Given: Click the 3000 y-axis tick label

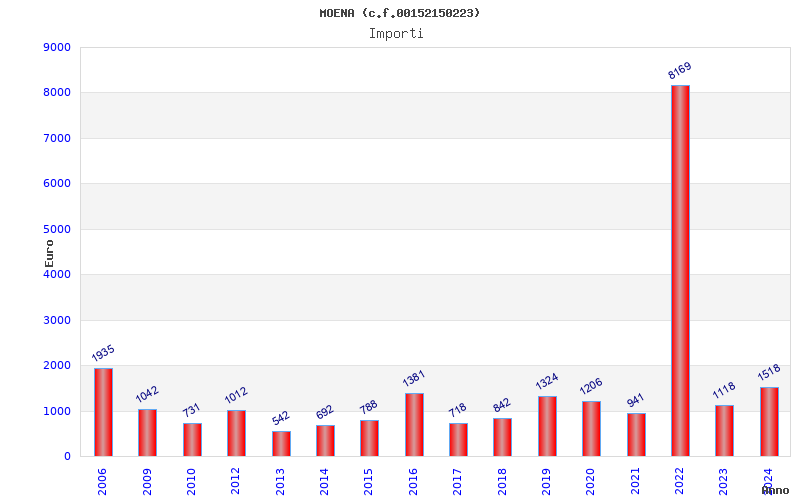Looking at the screenshot, I should [x=57, y=320].
